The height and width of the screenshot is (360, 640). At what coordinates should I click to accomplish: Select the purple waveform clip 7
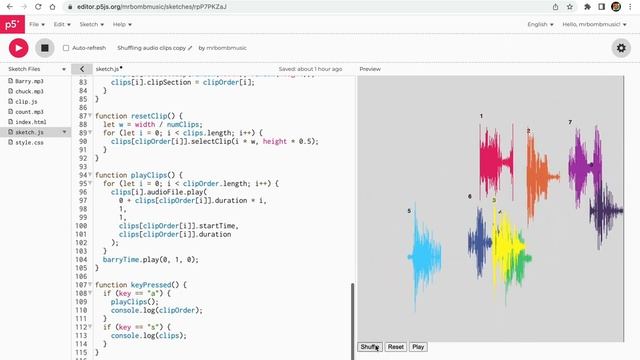[x=584, y=166]
